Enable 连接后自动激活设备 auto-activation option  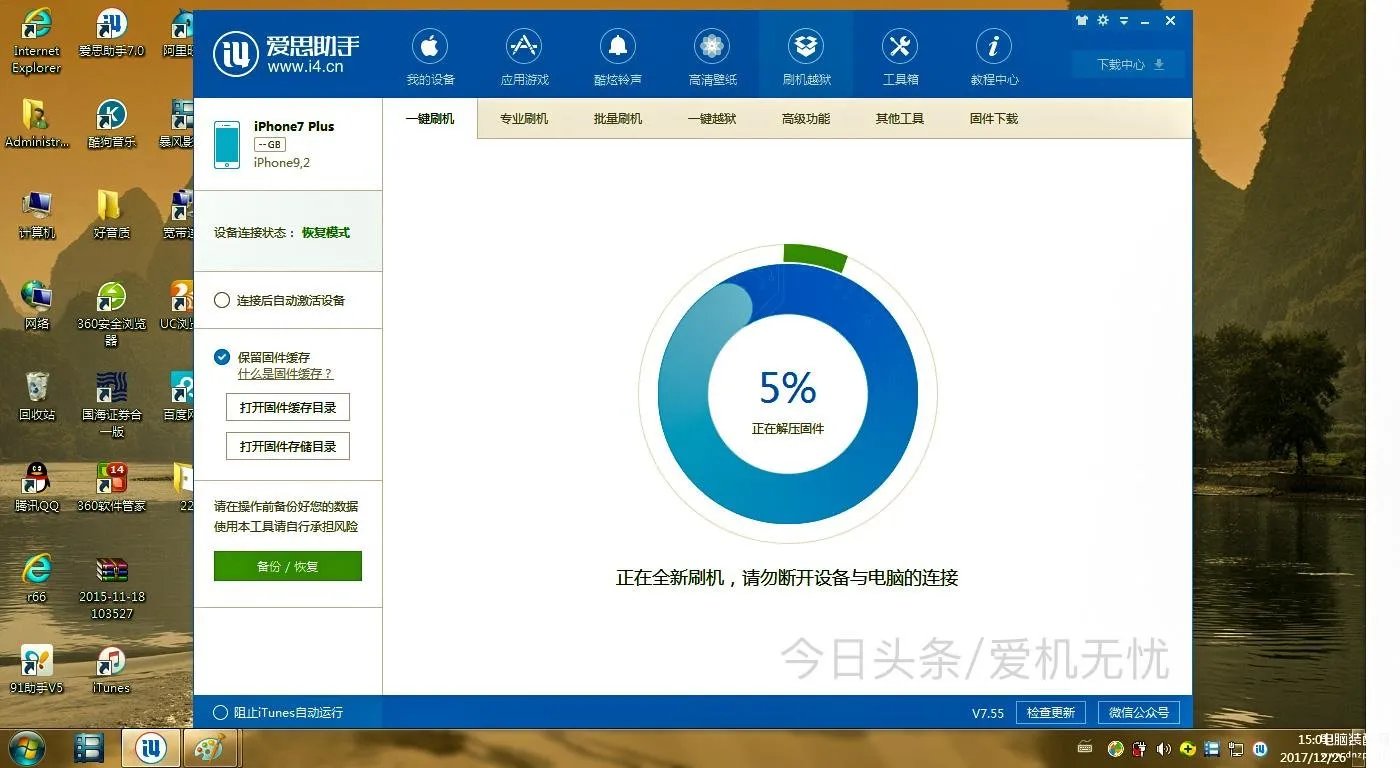pos(221,299)
